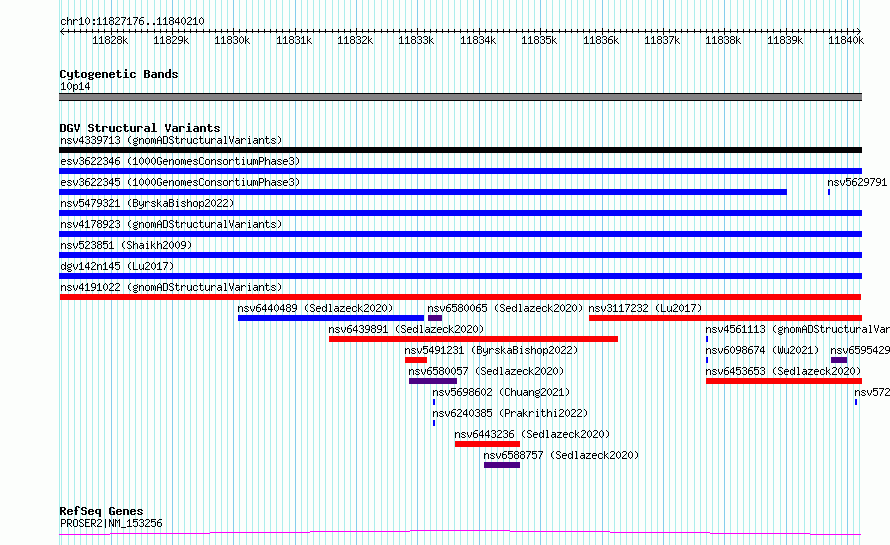Click the red nsv6453653 variant bar
890x545 pixels.
[784, 381]
